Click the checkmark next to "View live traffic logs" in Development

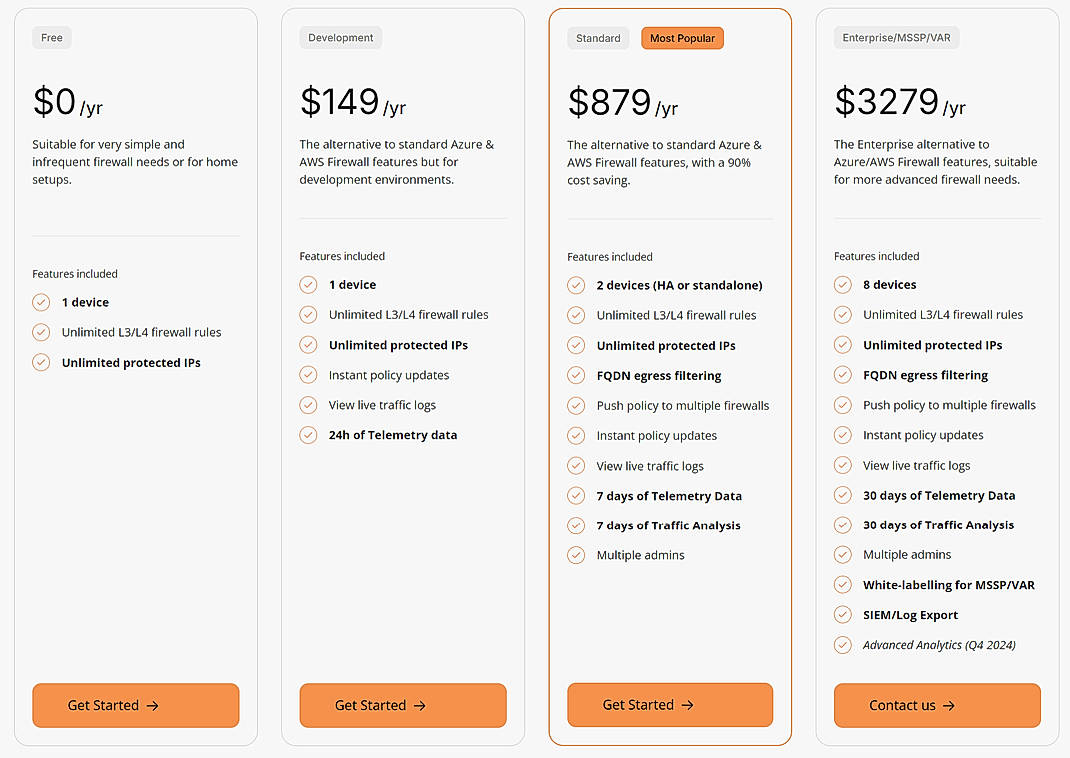pyautogui.click(x=308, y=405)
